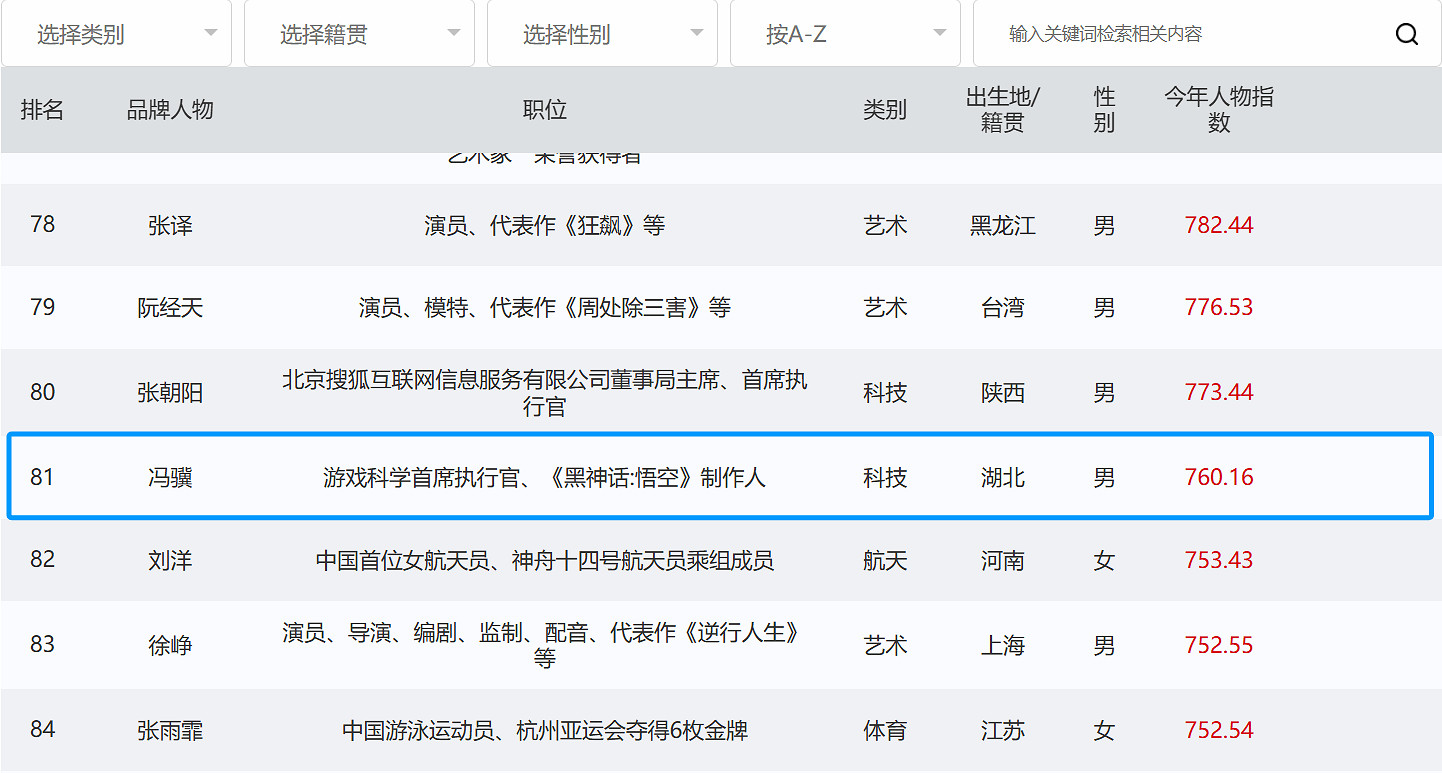This screenshot has width=1442, height=773.
Task: Click the dropdown arrow beside 选择性别
Action: coord(695,33)
